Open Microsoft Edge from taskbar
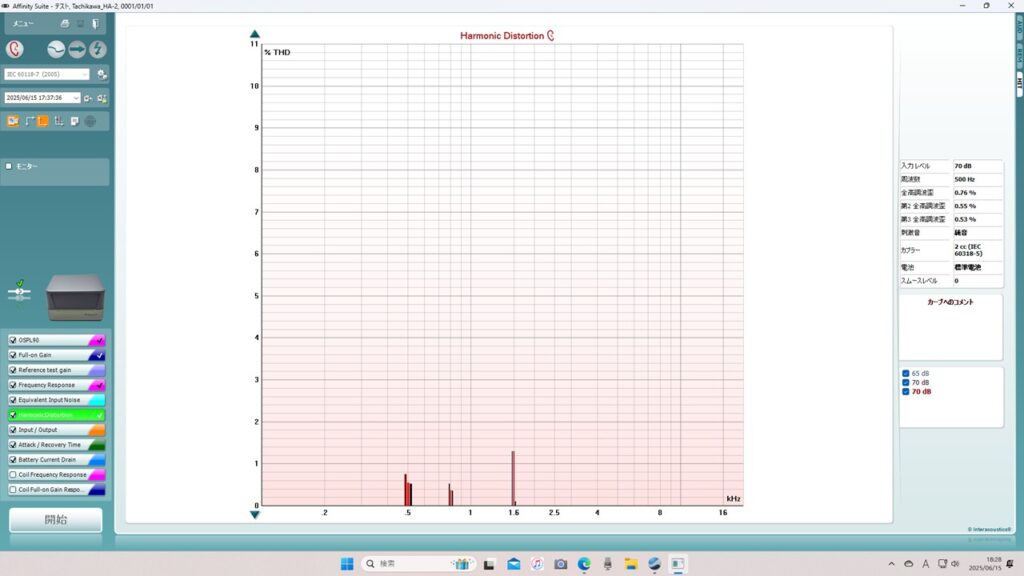Viewport: 1024px width, 576px height. tap(584, 564)
